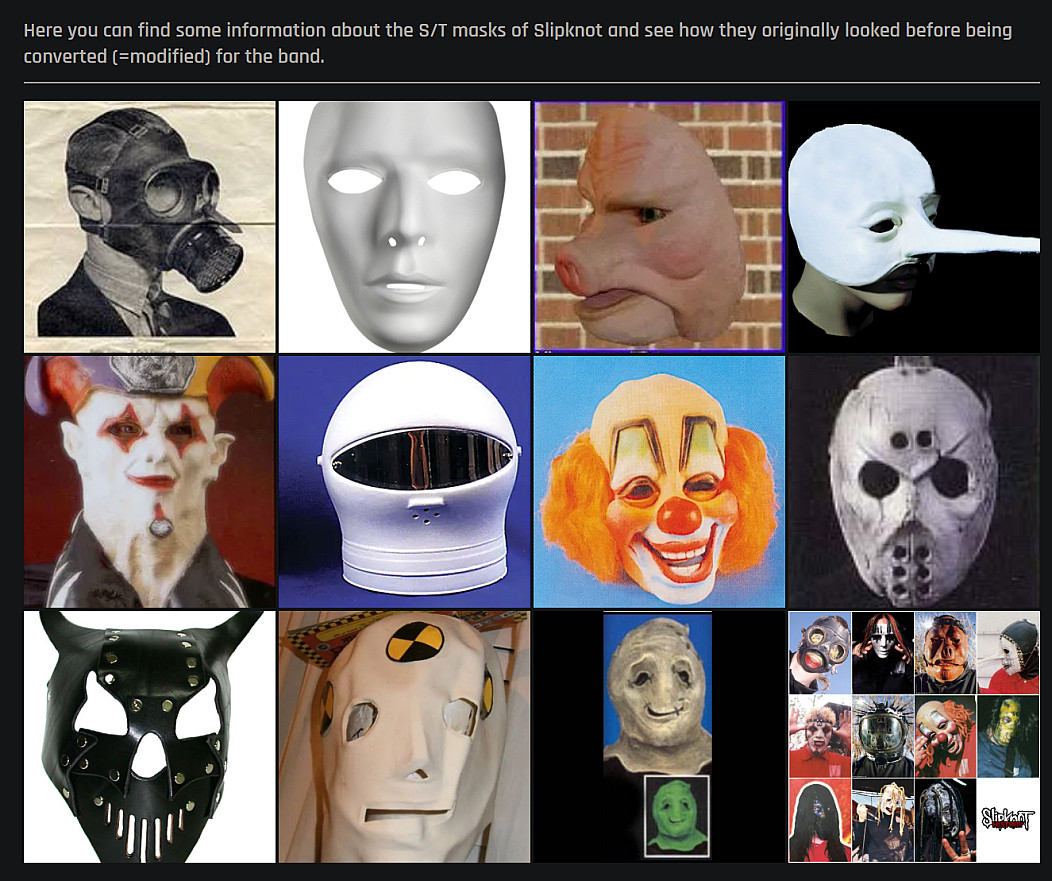Select the blank white face mask image

coord(404,227)
